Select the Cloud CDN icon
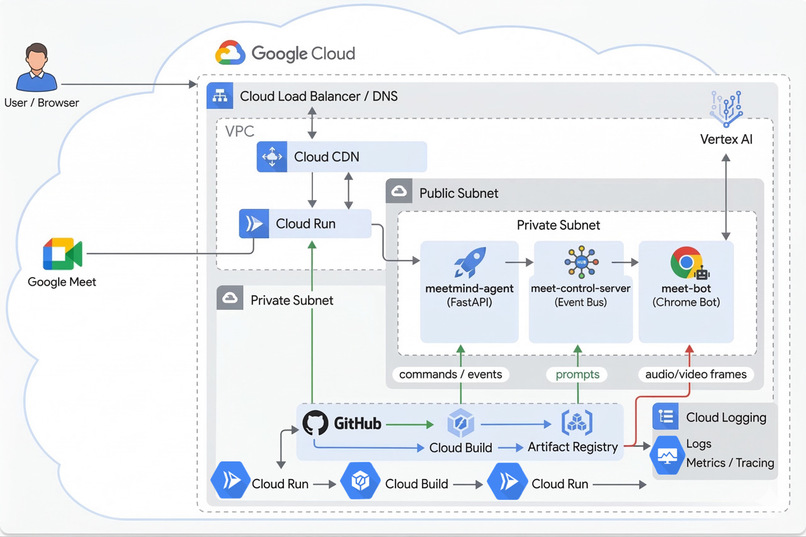The image size is (806, 537). (272, 156)
